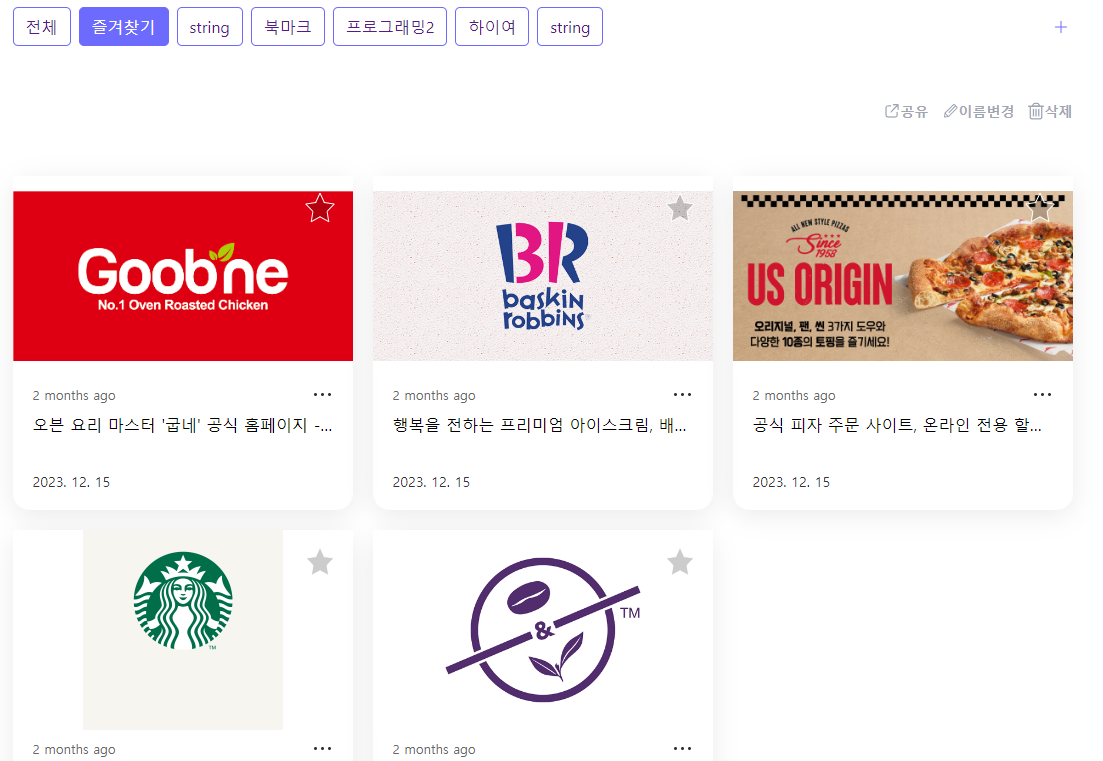Open the Starbucks logo thumbnail

(x=183, y=629)
